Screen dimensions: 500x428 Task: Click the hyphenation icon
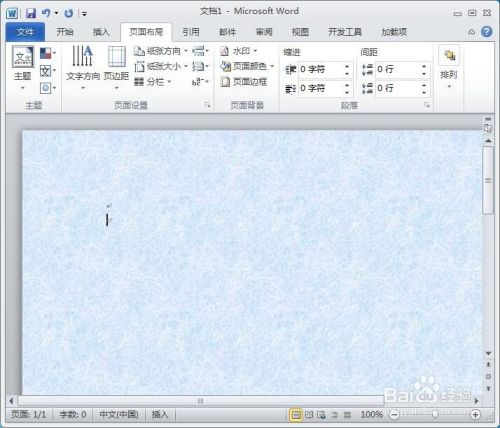click(x=200, y=82)
